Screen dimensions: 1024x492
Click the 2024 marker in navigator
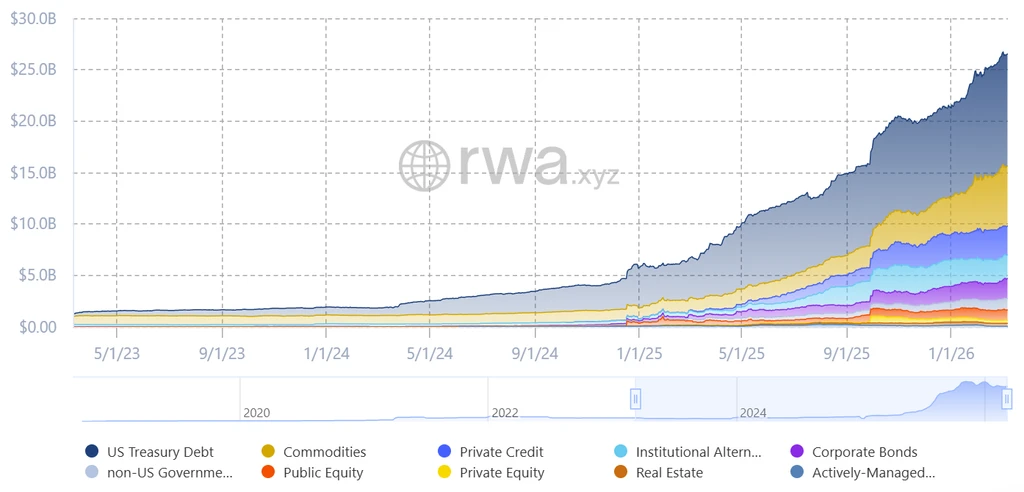[x=753, y=413]
